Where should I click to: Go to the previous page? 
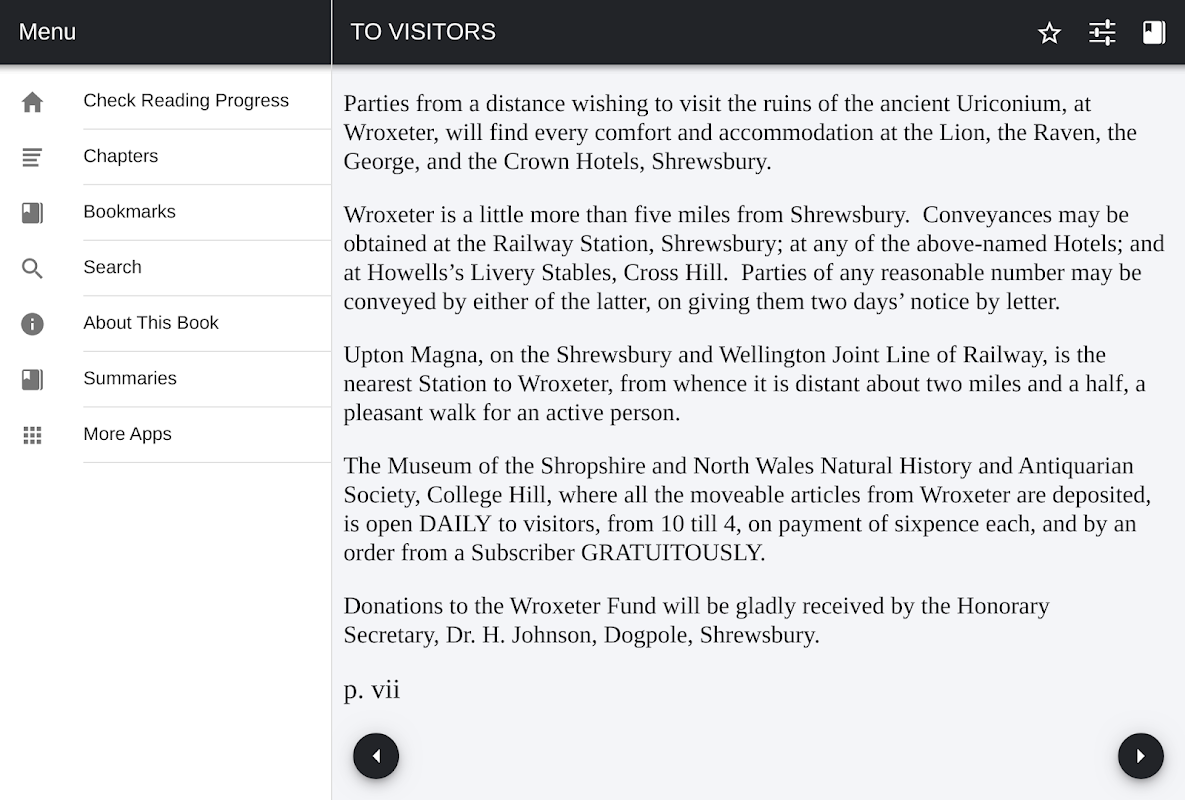376,756
